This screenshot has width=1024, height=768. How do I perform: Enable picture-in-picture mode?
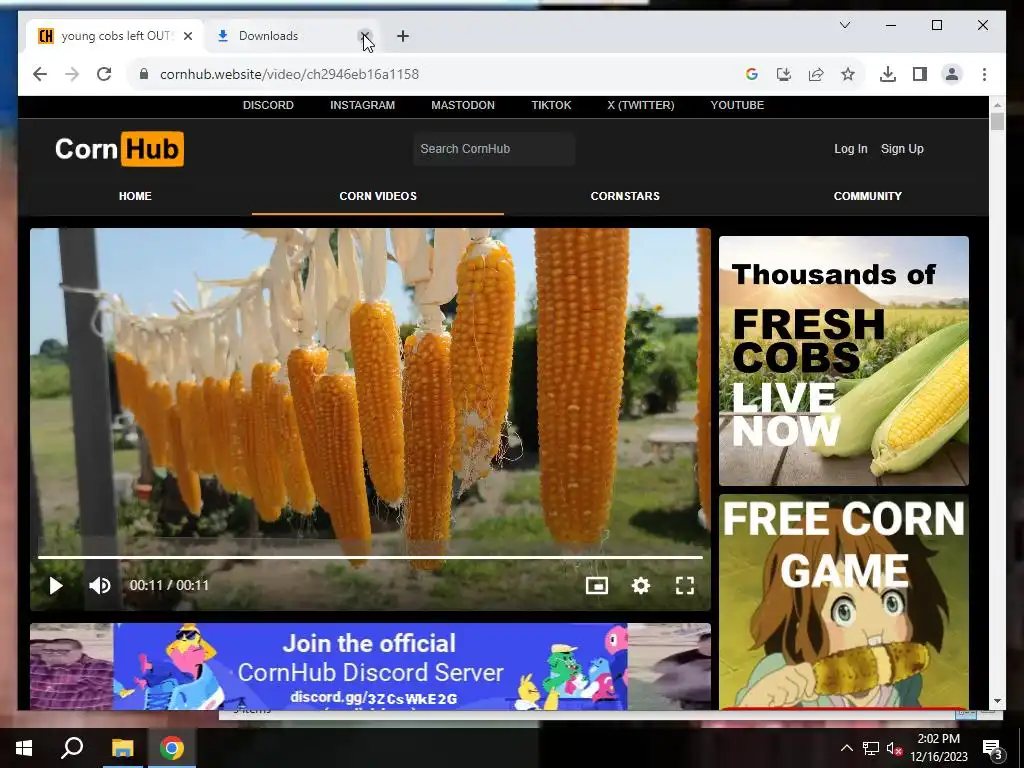coord(597,585)
